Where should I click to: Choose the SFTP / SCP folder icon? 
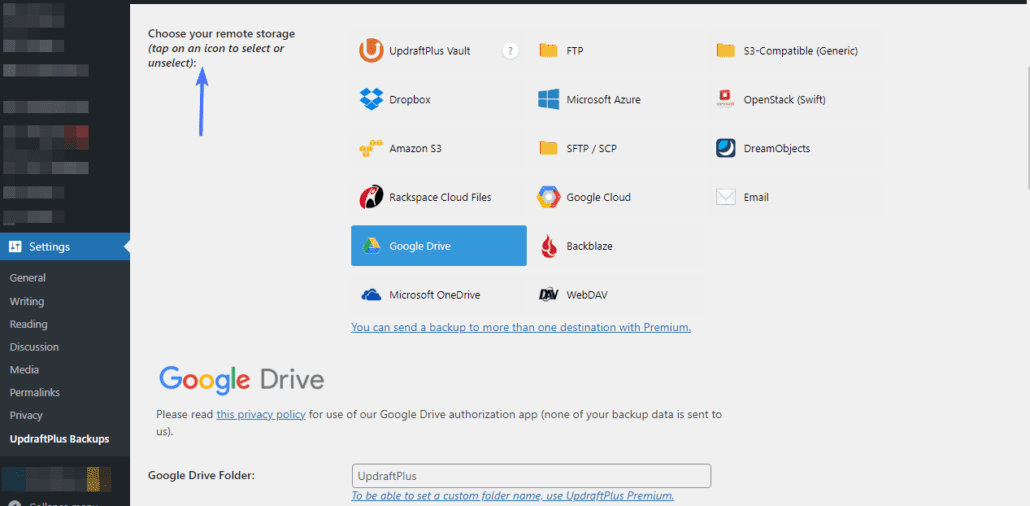point(548,148)
